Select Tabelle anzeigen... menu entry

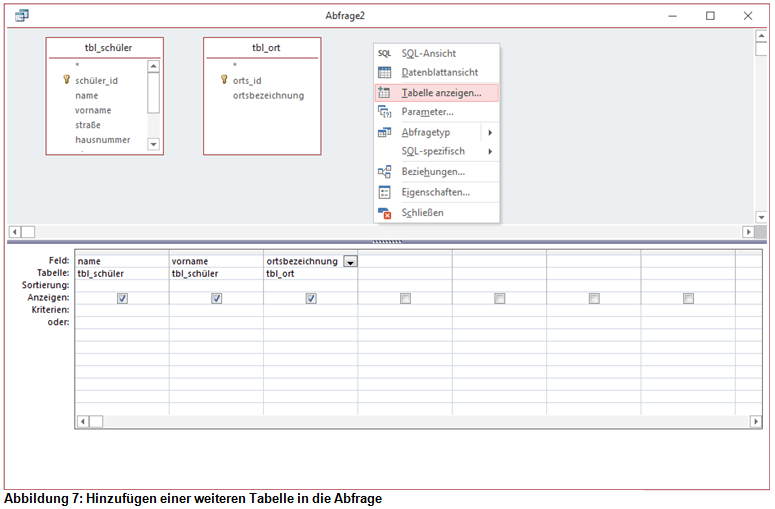(441, 92)
